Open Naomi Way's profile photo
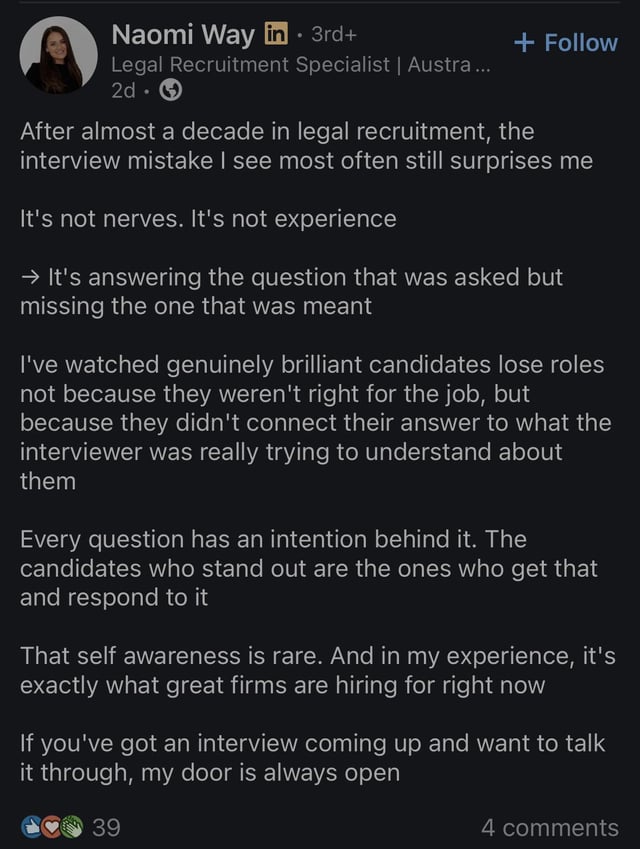Screen dimensions: 640x849 (58, 55)
